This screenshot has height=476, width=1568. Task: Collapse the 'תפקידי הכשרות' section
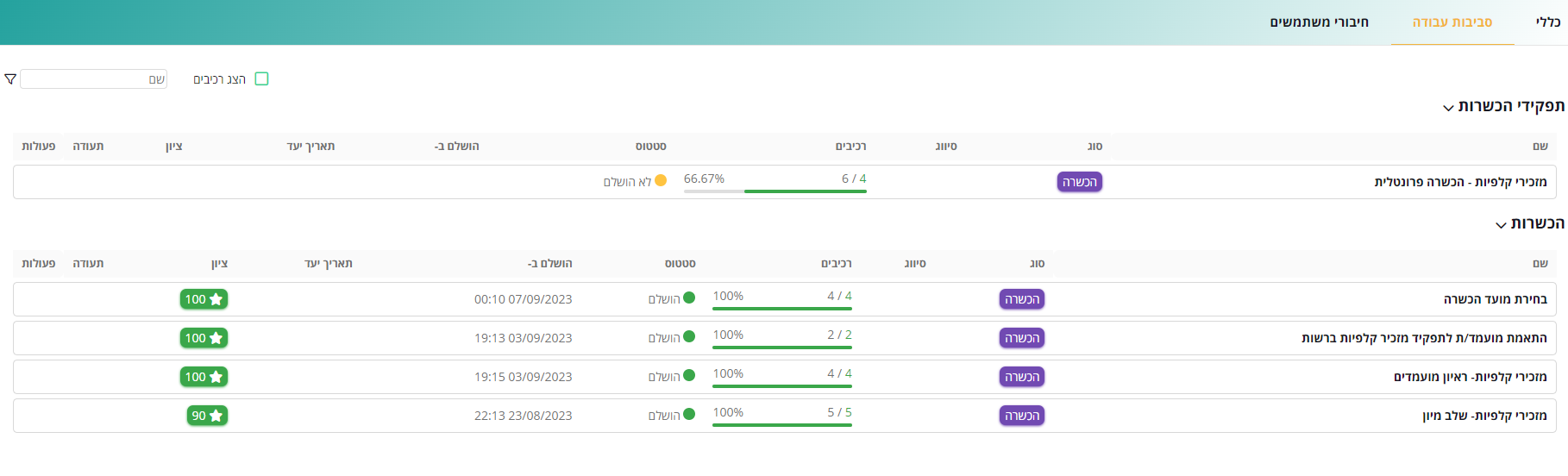pyautogui.click(x=1448, y=108)
